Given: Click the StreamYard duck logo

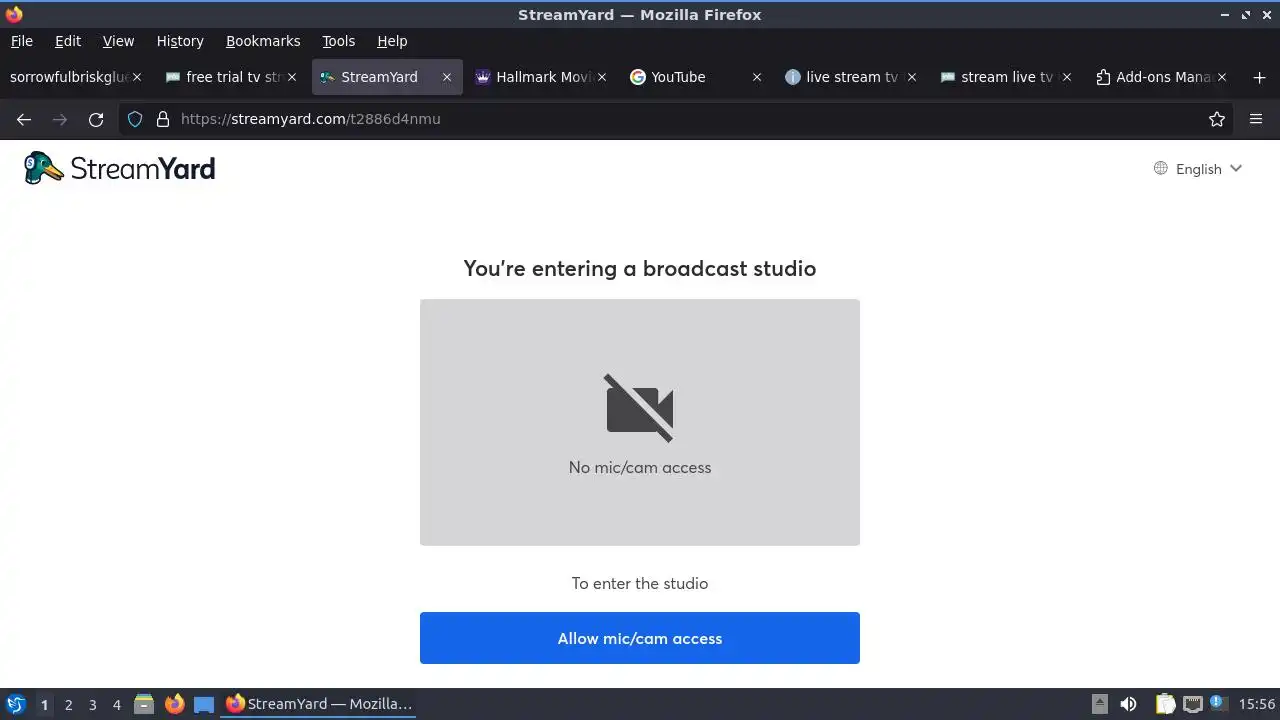Looking at the screenshot, I should click(120, 168).
